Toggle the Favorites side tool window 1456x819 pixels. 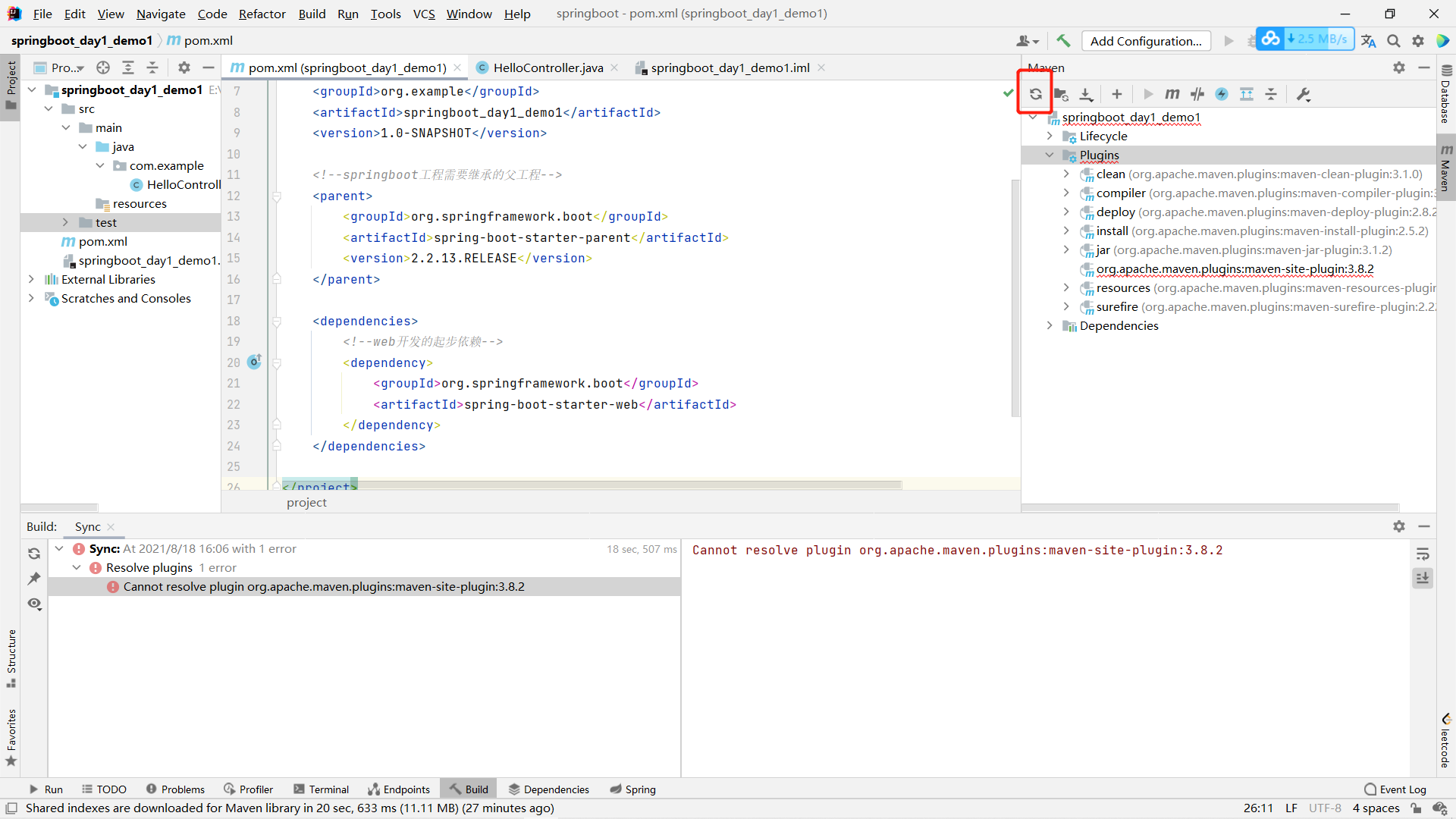coord(11,737)
